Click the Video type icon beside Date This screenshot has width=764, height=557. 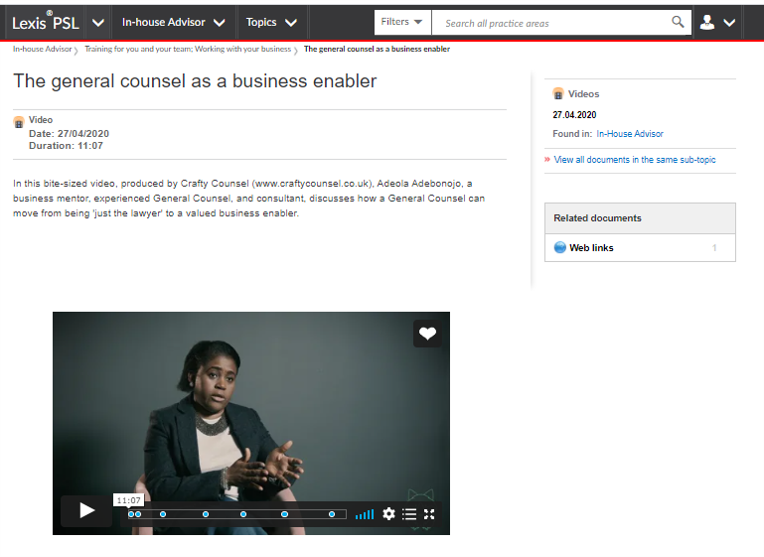click(19, 122)
